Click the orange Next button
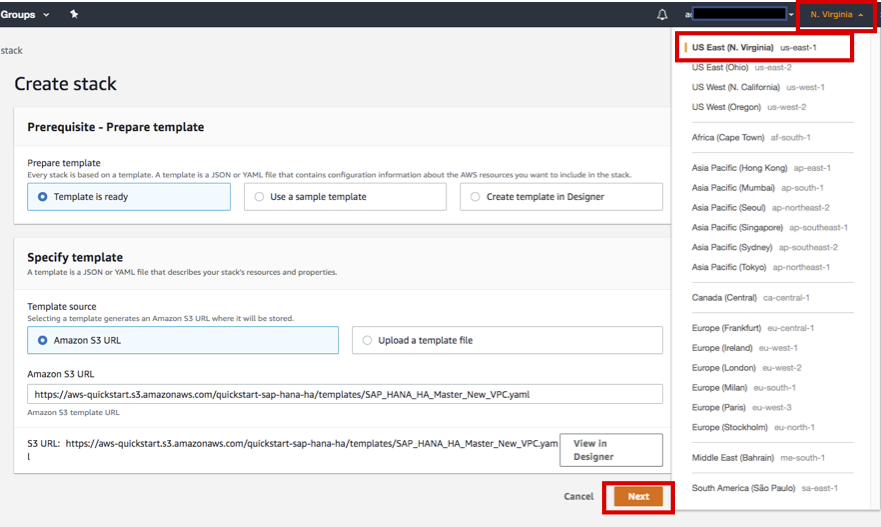Image resolution: width=881 pixels, height=527 pixels. (638, 496)
